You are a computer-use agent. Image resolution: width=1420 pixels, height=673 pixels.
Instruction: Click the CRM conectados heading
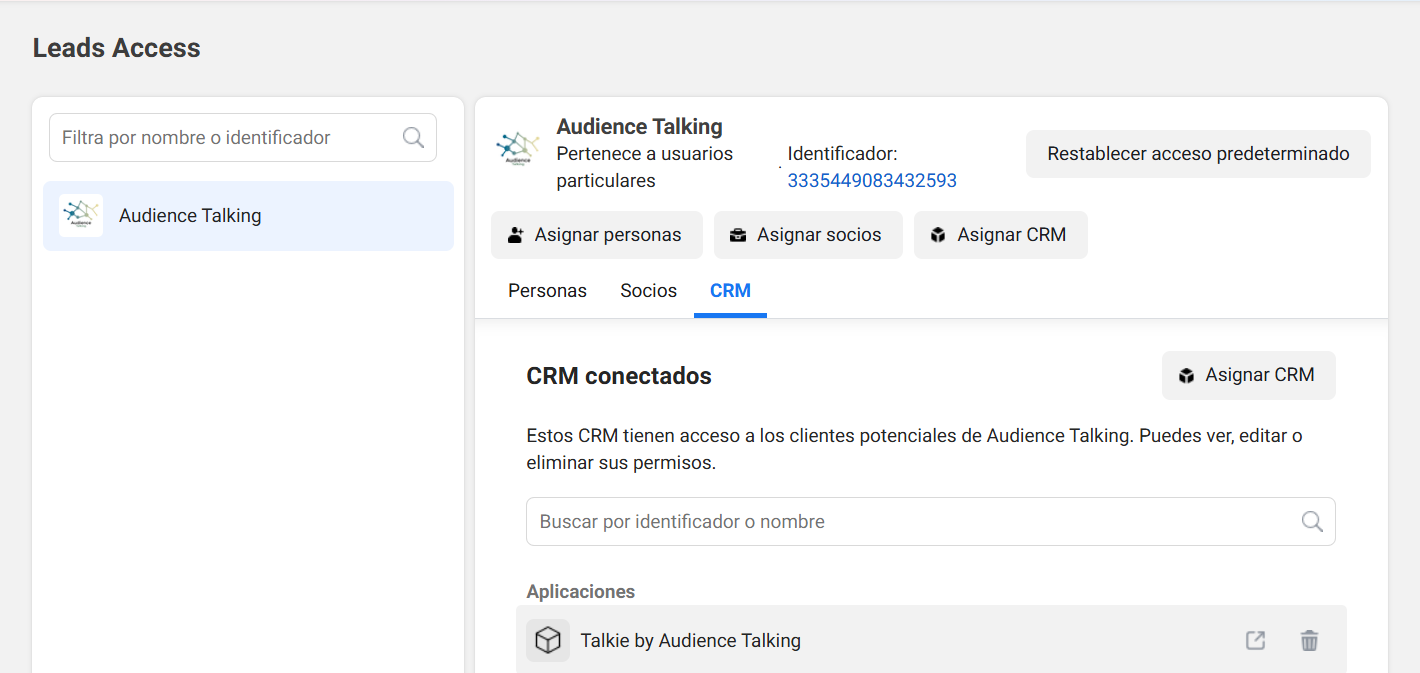pos(619,376)
